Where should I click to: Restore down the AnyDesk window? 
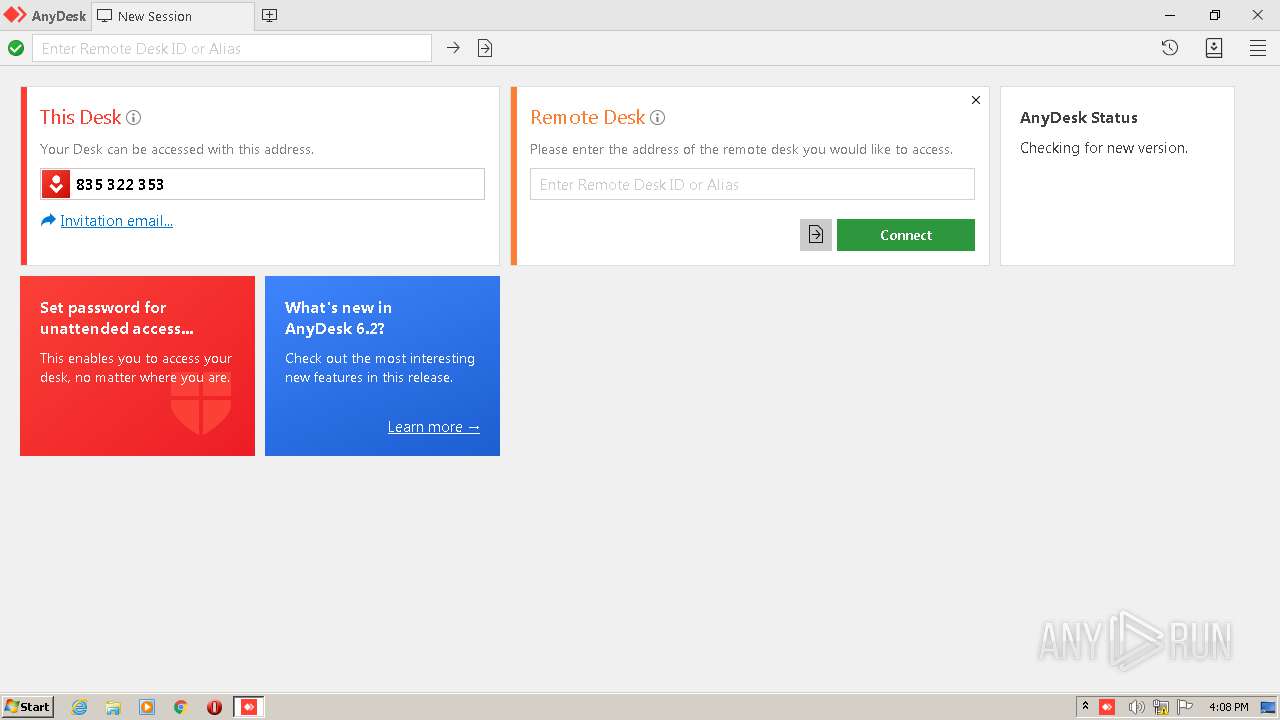click(1215, 15)
